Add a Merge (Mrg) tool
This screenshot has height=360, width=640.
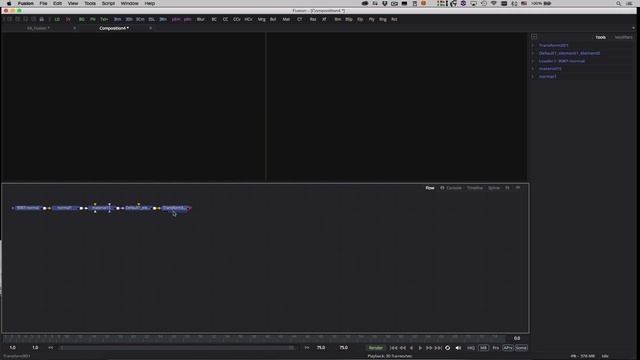point(261,19)
